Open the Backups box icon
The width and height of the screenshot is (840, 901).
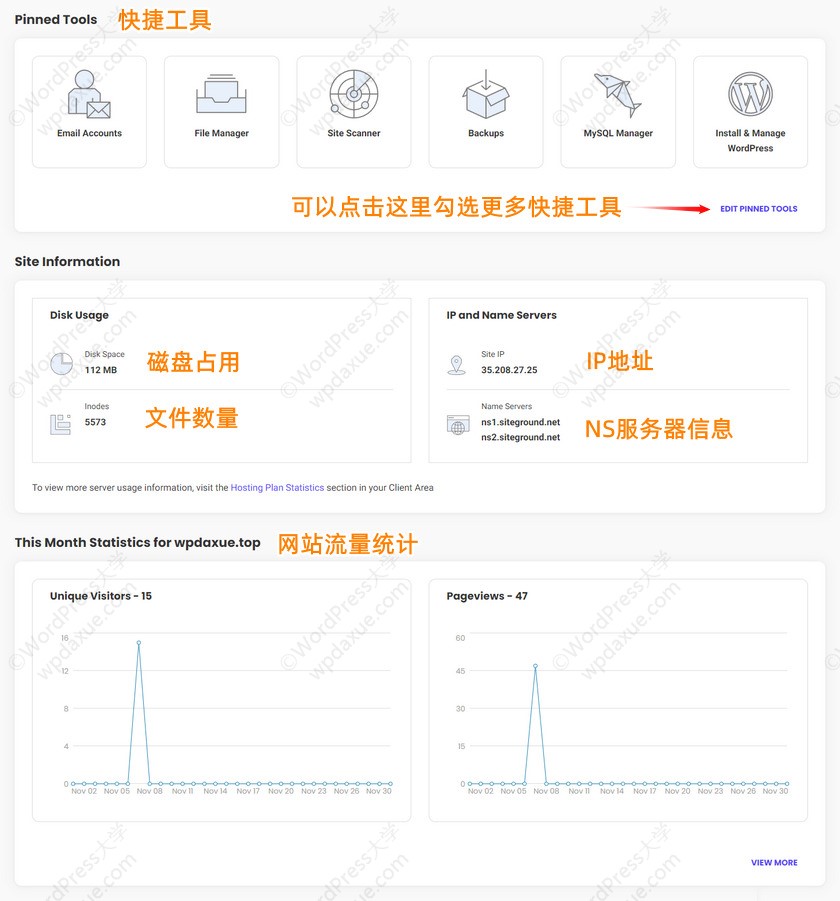(x=486, y=94)
